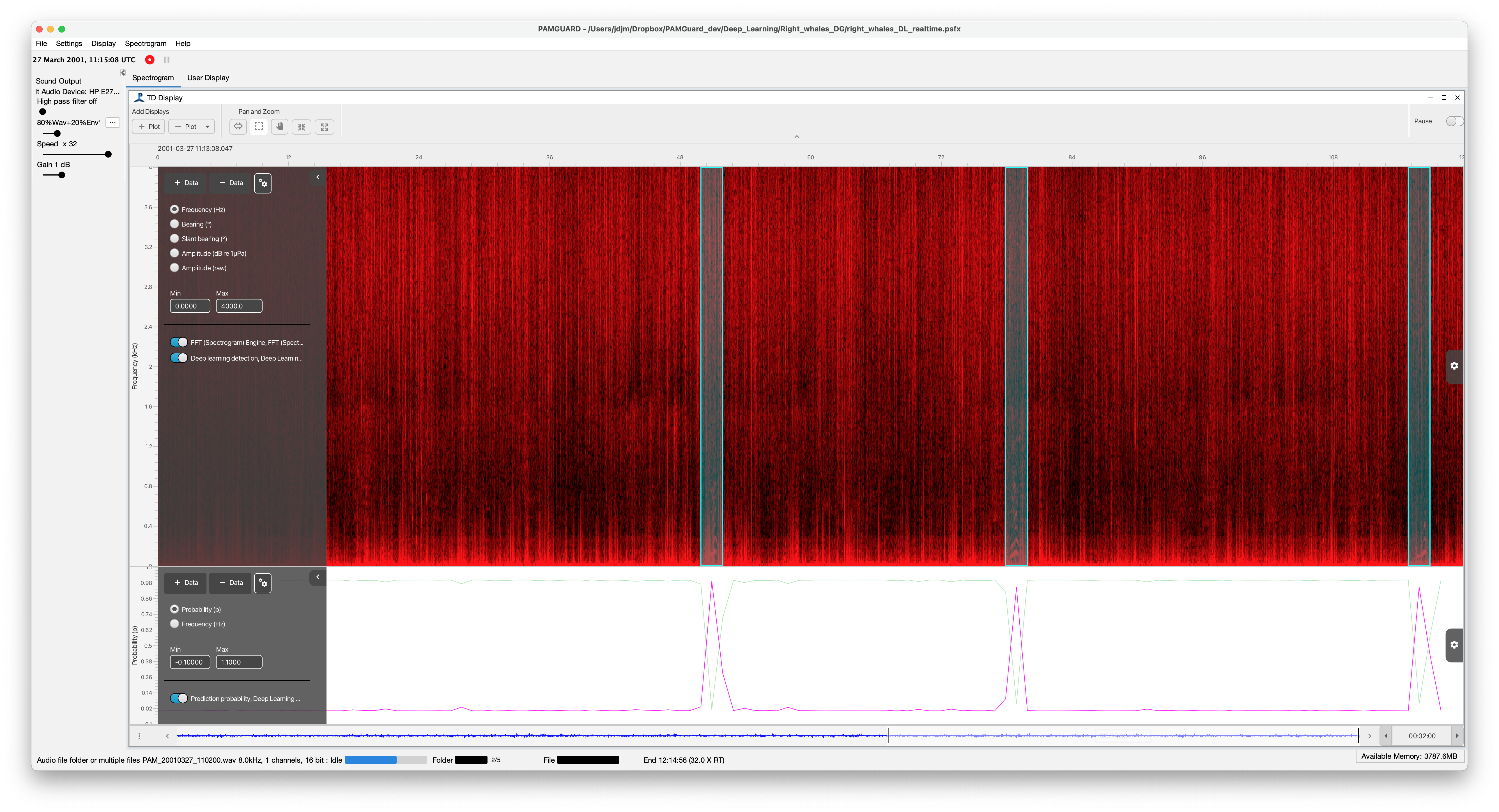The height and width of the screenshot is (812, 1499).
Task: Collapse the left side panel arrow
Action: pos(123,72)
